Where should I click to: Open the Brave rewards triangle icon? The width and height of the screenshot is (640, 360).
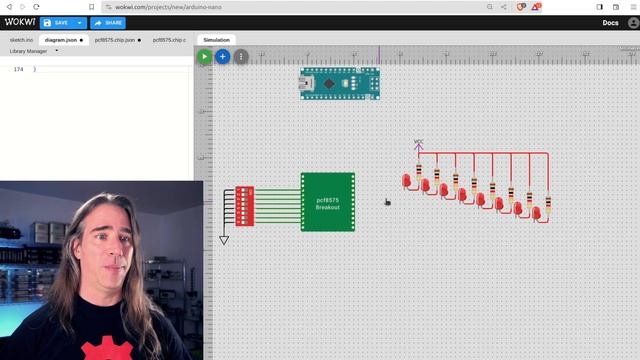coord(536,7)
